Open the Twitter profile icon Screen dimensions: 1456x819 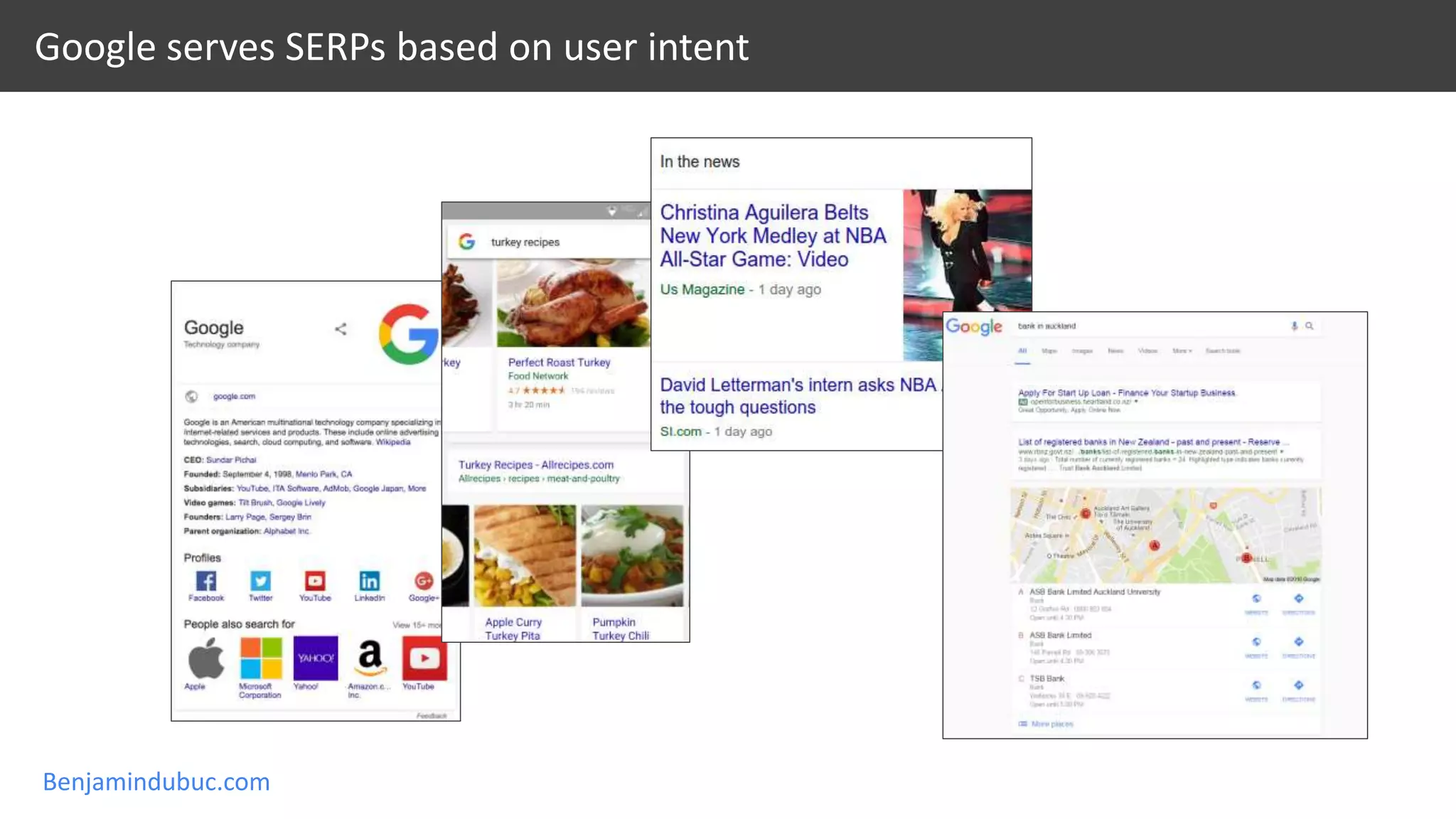[x=260, y=581]
